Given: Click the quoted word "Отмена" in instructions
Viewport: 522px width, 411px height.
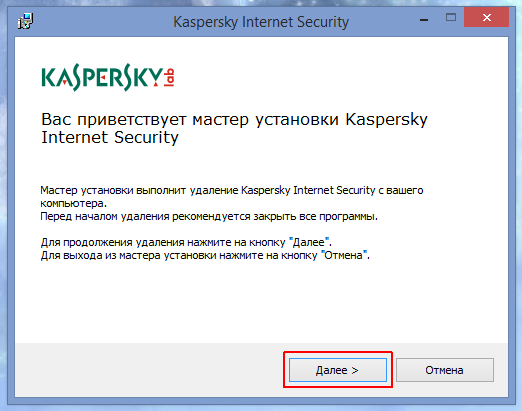Looking at the screenshot, I should tap(343, 255).
